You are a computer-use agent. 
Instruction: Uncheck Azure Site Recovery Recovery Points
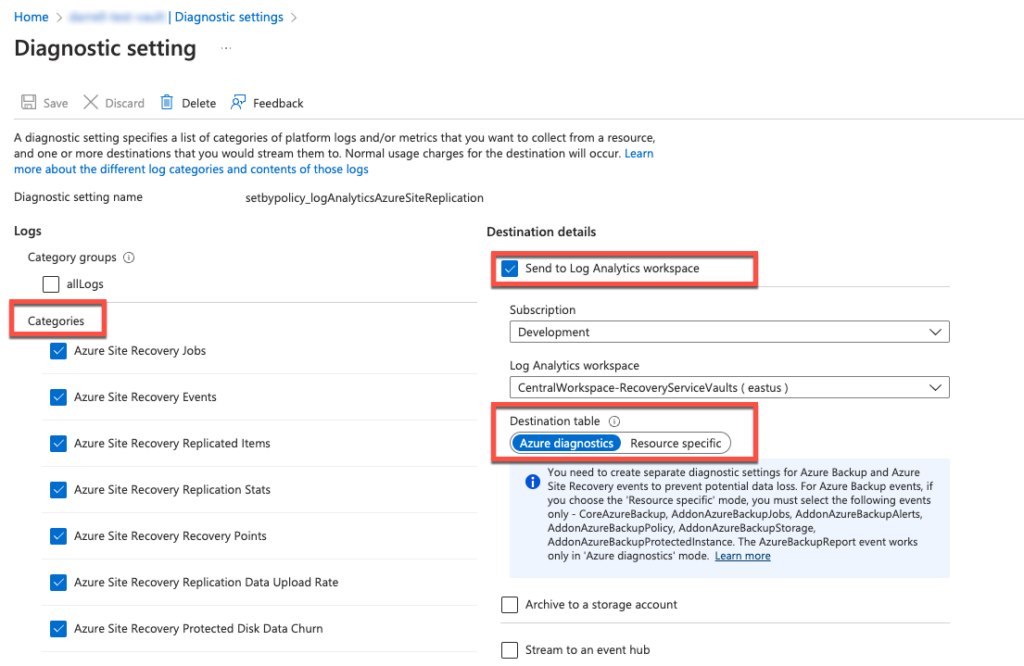[58, 535]
